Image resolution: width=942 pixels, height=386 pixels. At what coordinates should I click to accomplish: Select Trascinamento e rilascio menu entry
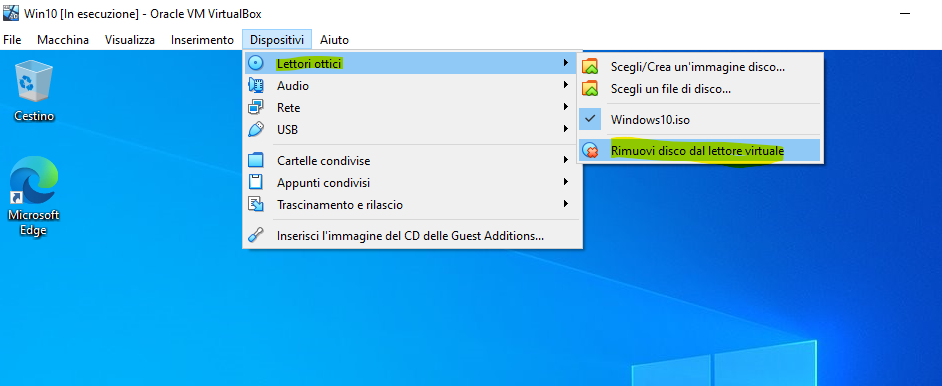[x=412, y=205]
